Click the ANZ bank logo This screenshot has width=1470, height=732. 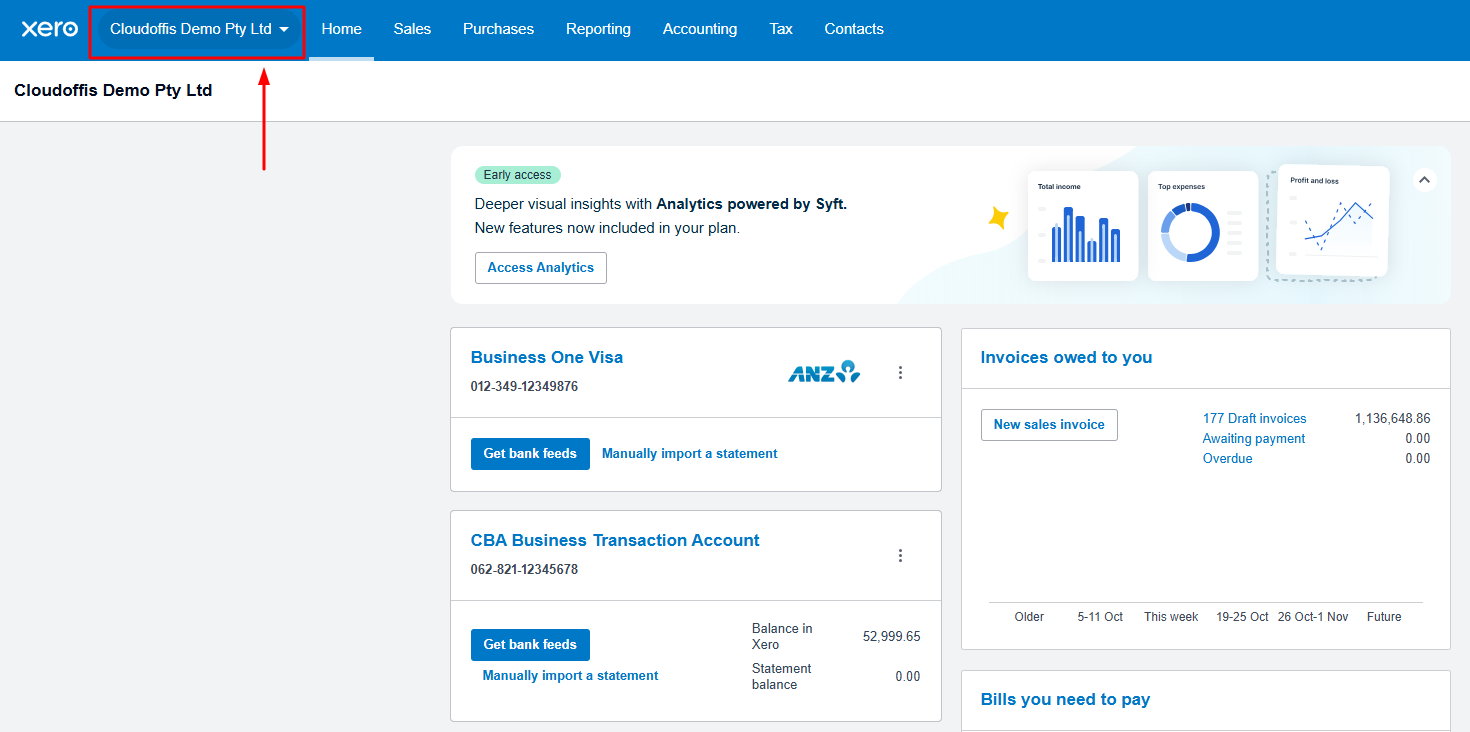point(824,372)
